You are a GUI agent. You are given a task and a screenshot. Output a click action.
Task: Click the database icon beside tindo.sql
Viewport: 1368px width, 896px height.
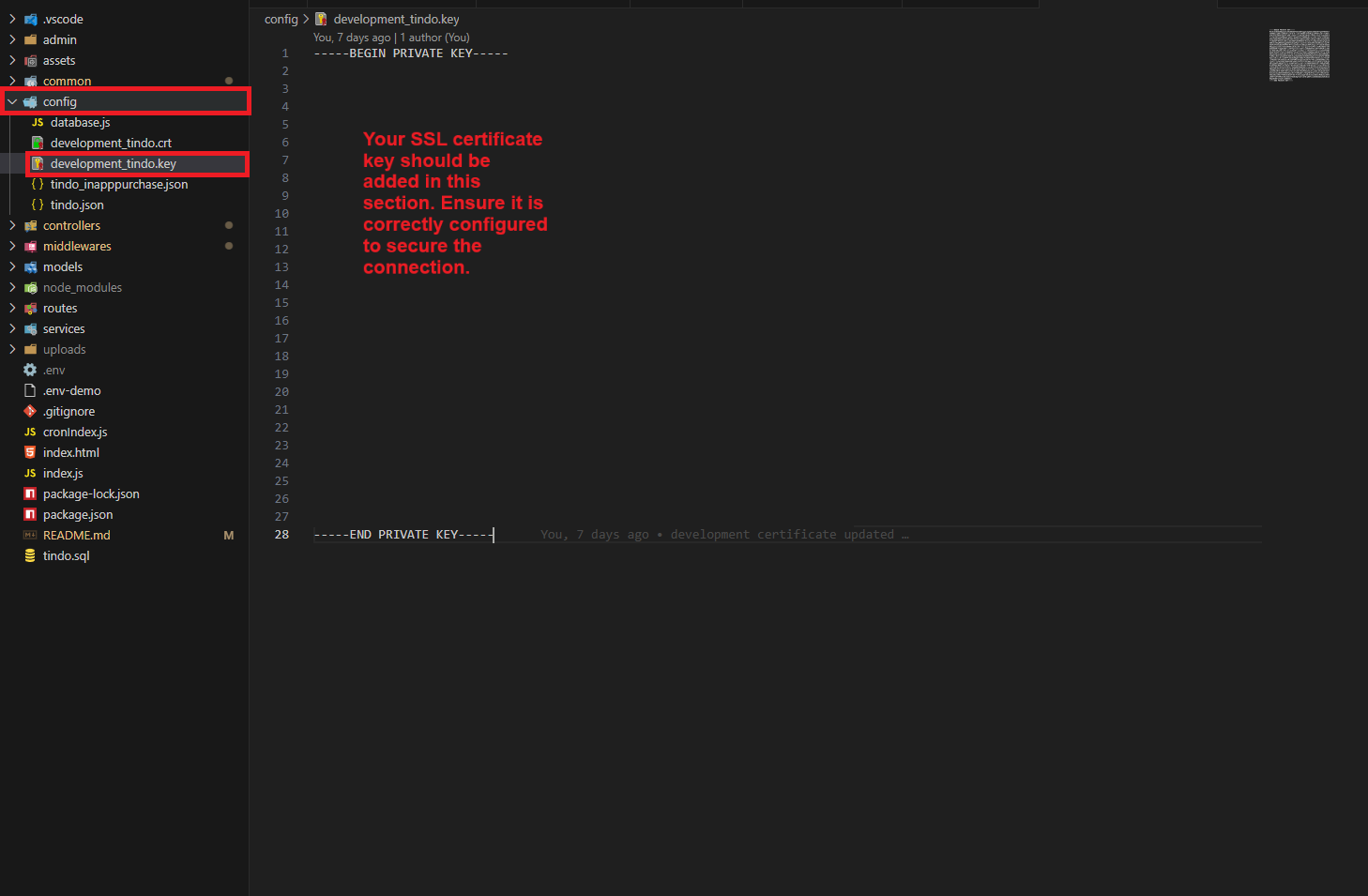pyautogui.click(x=30, y=556)
